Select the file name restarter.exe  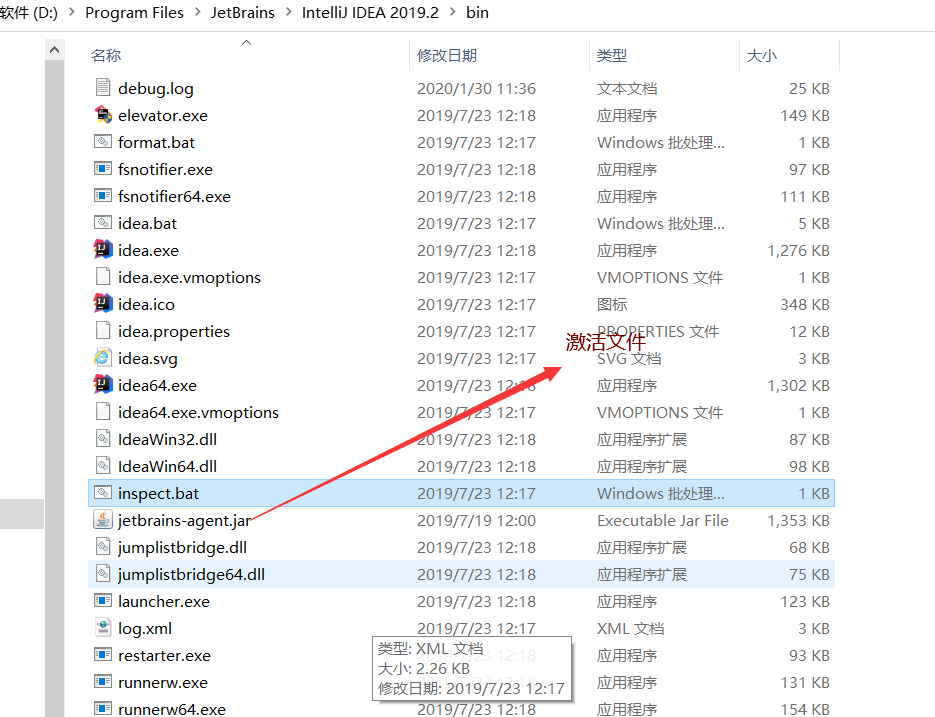pyautogui.click(x=165, y=656)
